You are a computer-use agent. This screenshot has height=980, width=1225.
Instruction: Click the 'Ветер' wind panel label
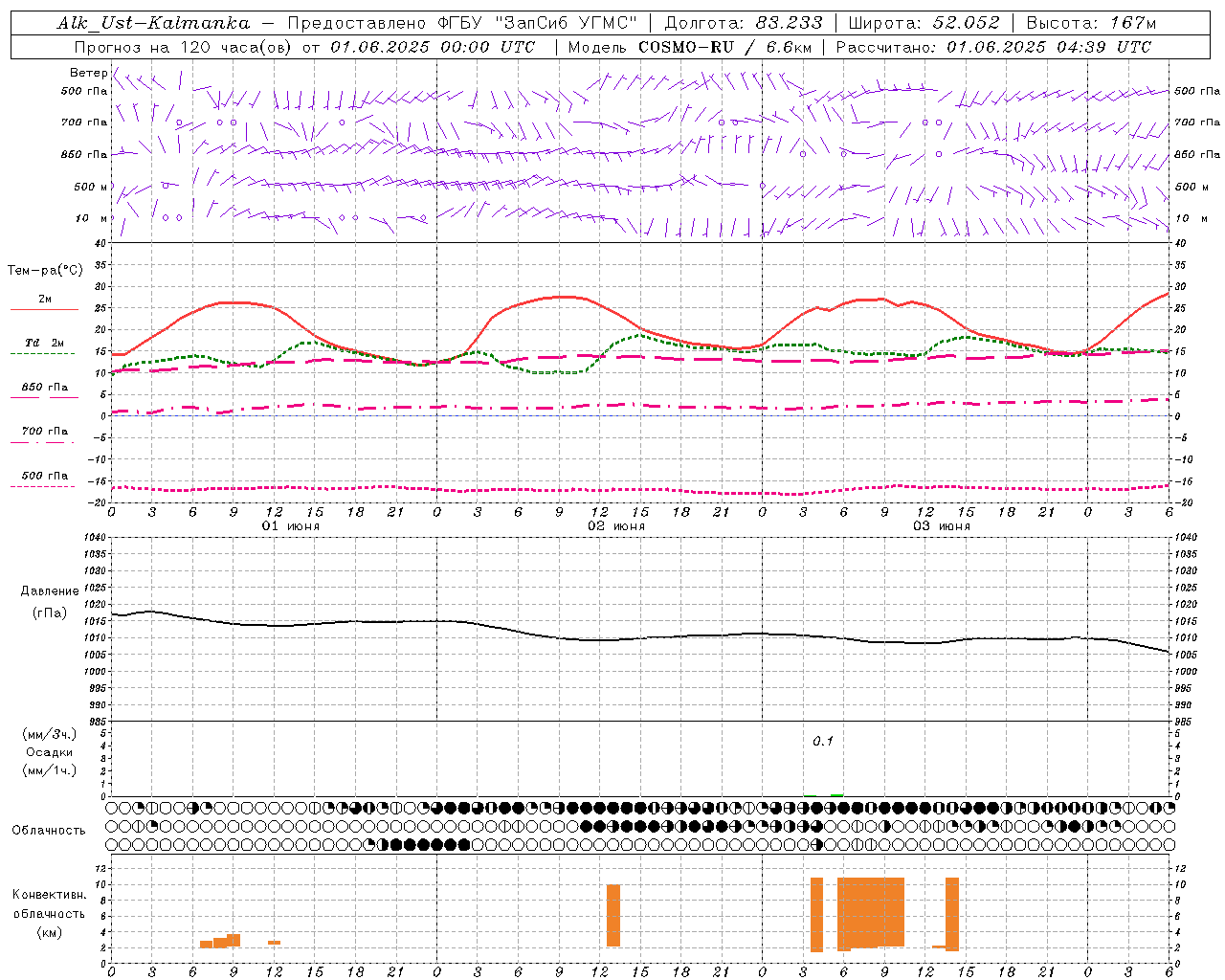coord(89,73)
